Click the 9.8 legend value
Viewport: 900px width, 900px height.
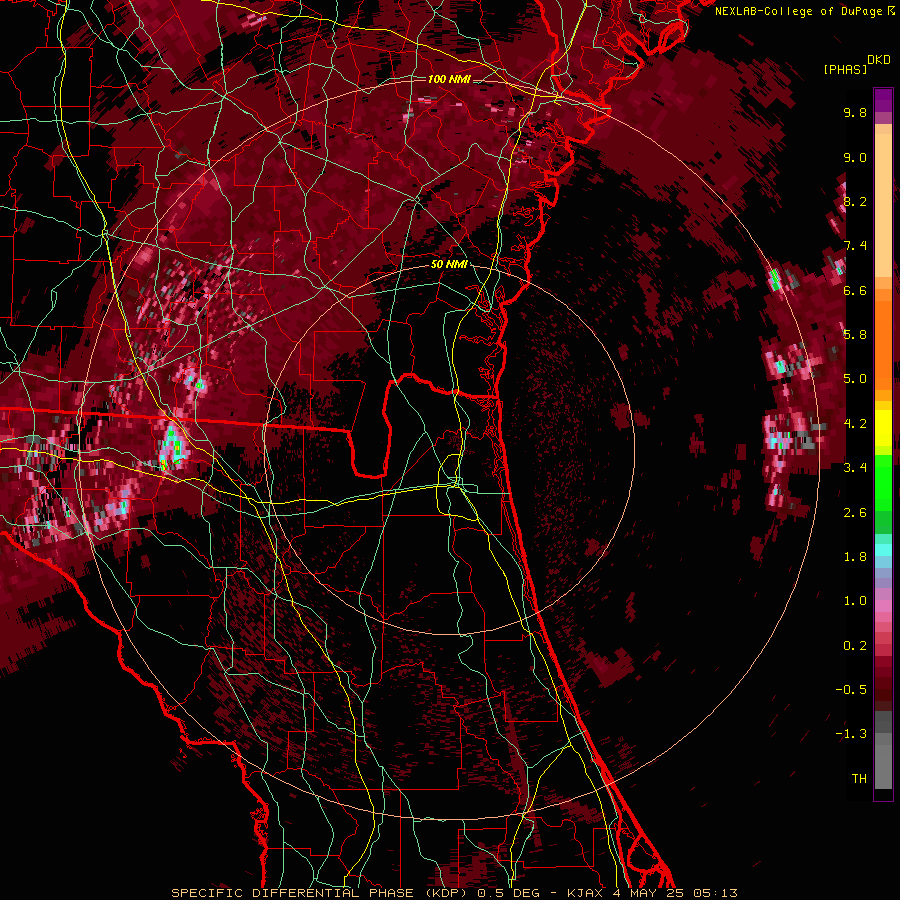coord(855,112)
